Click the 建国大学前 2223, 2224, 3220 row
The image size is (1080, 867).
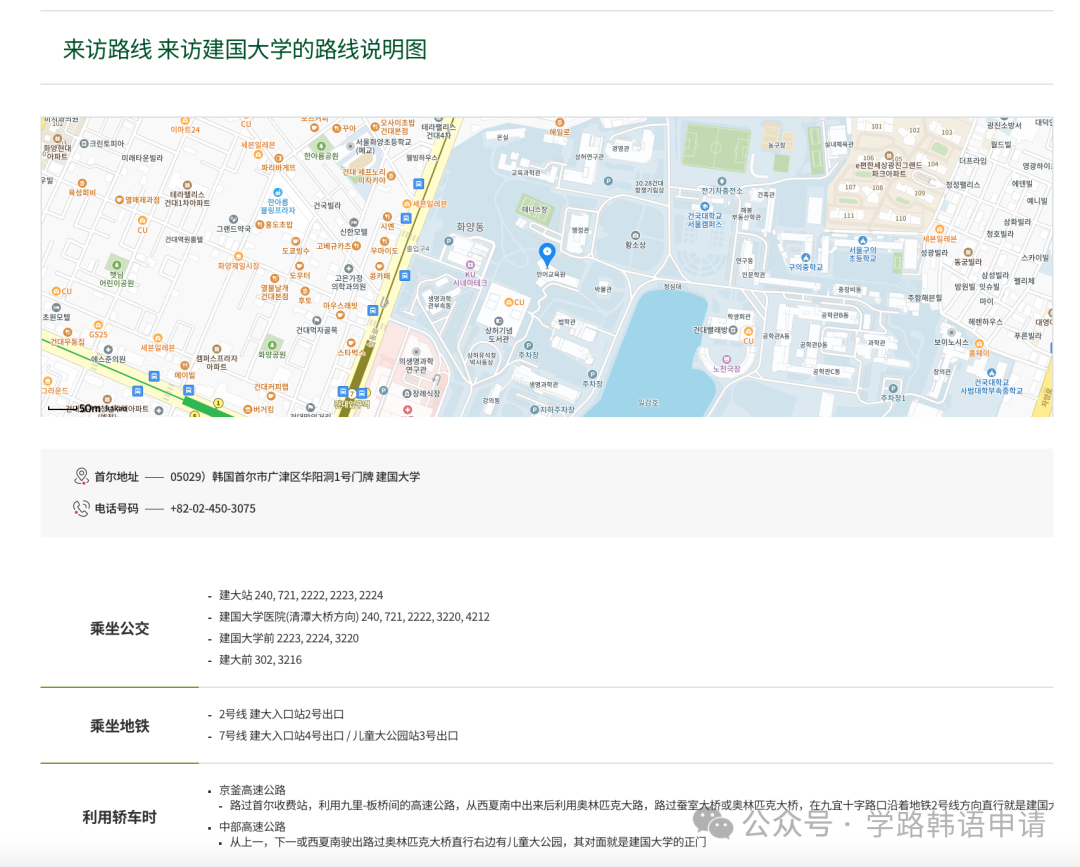(x=289, y=638)
